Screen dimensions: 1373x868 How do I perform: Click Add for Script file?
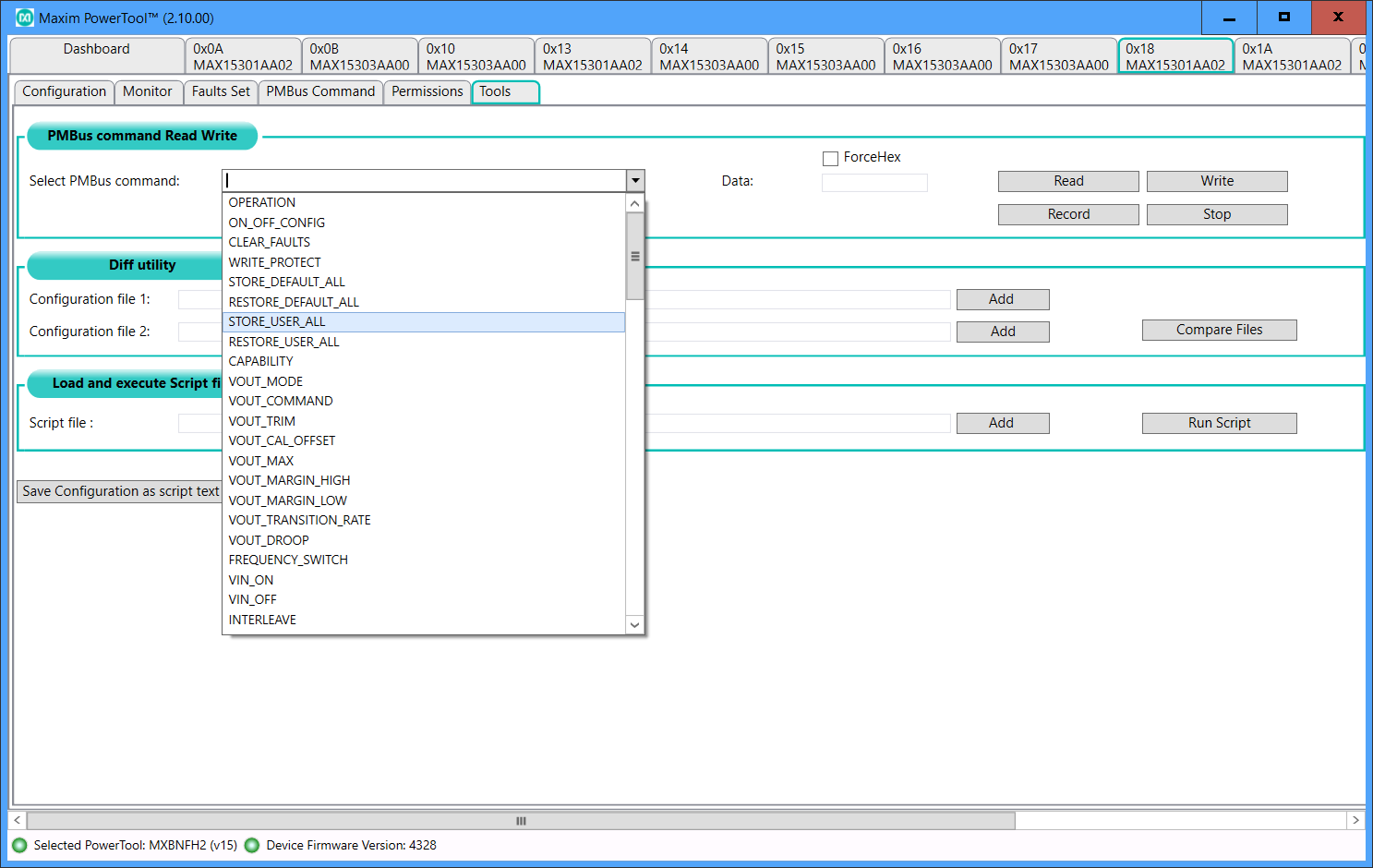1003,423
